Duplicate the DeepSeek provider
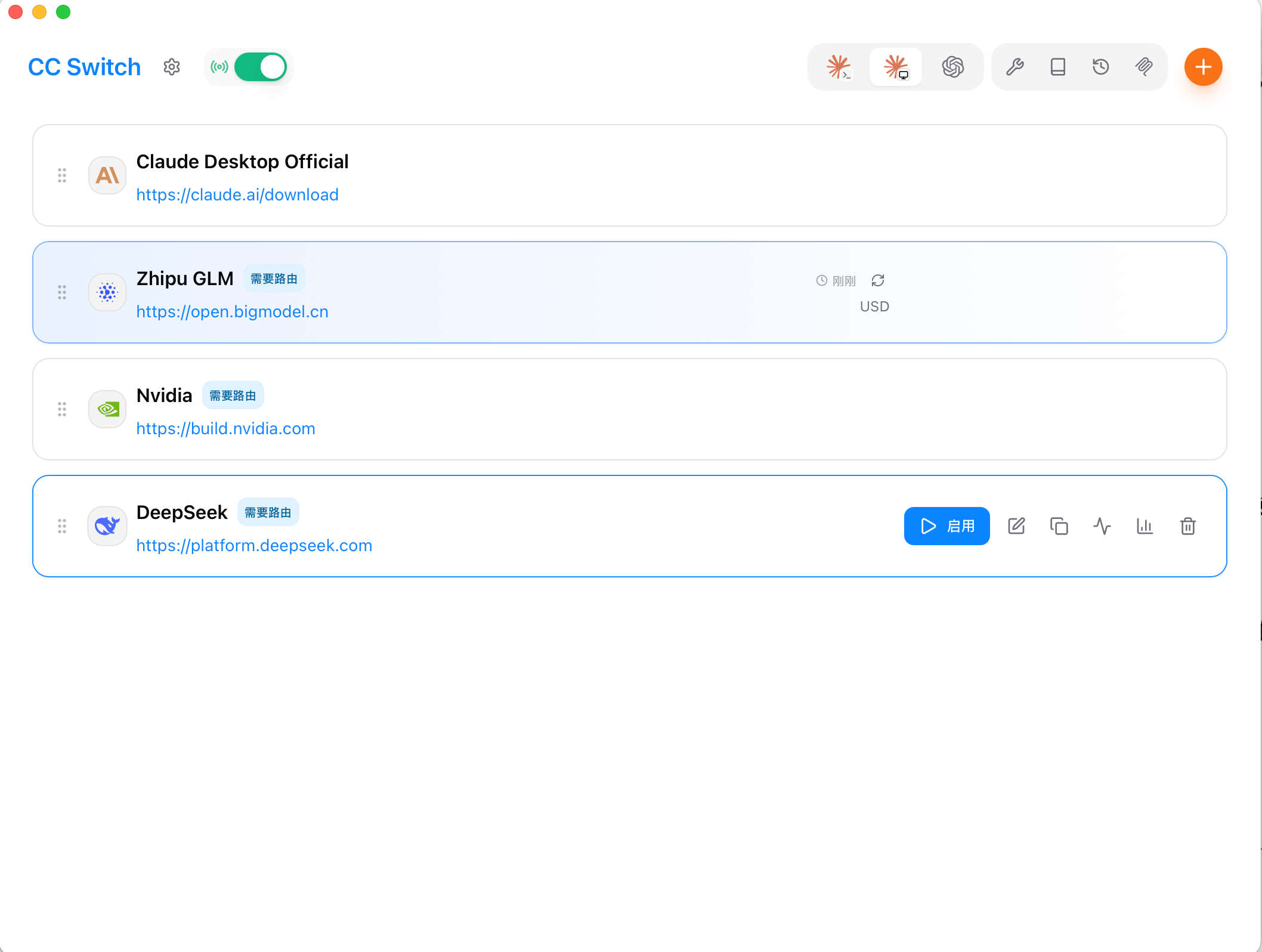Image resolution: width=1262 pixels, height=952 pixels. (x=1059, y=526)
